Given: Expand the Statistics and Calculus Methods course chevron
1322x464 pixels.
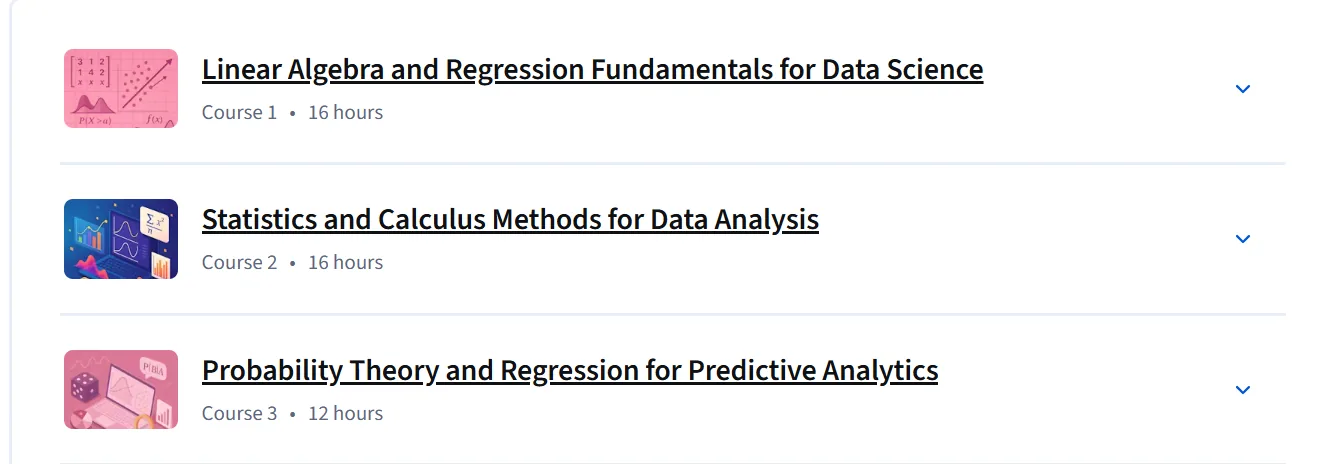Looking at the screenshot, I should [x=1243, y=239].
